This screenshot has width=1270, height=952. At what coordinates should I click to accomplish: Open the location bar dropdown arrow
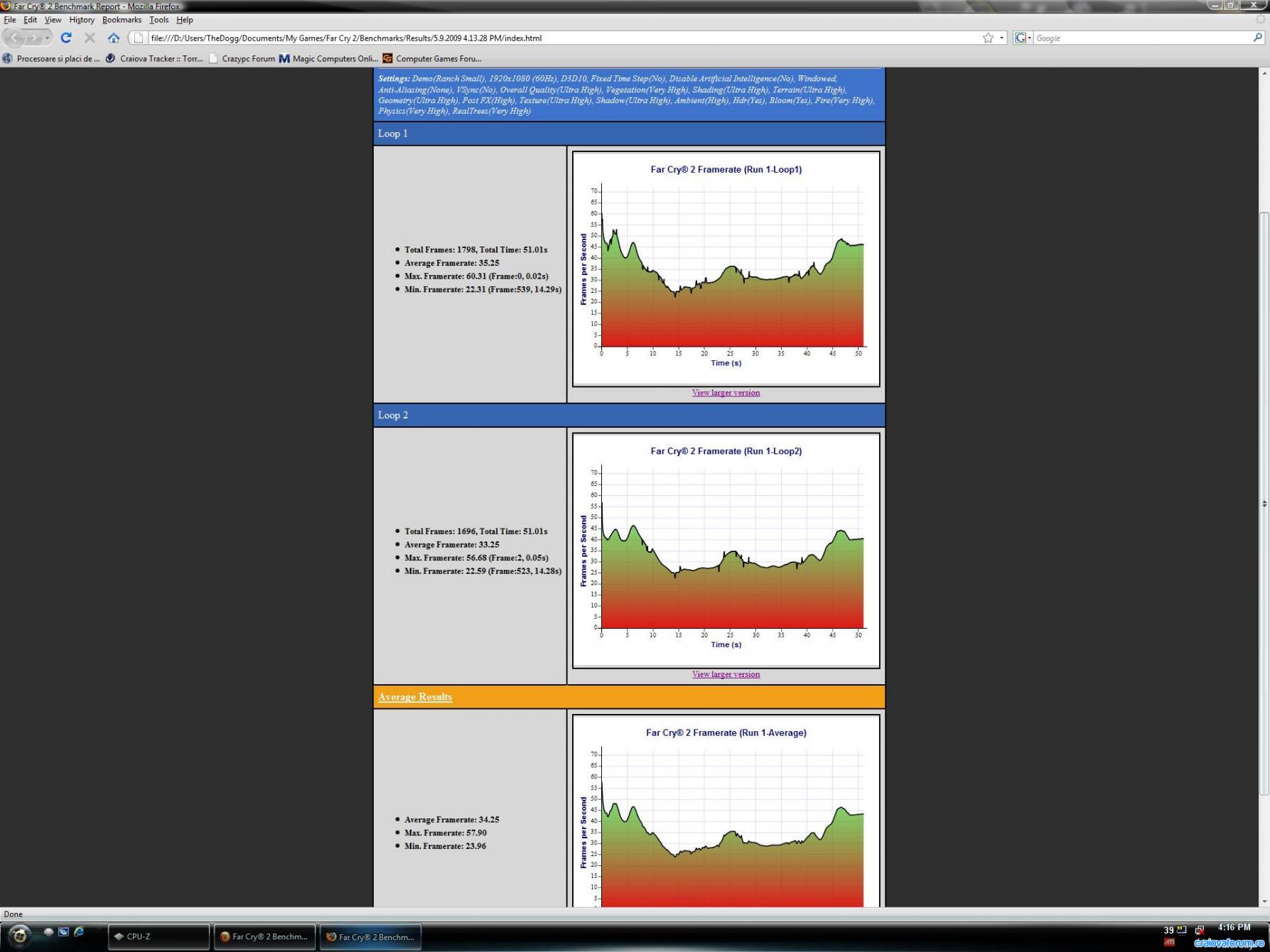1002,38
